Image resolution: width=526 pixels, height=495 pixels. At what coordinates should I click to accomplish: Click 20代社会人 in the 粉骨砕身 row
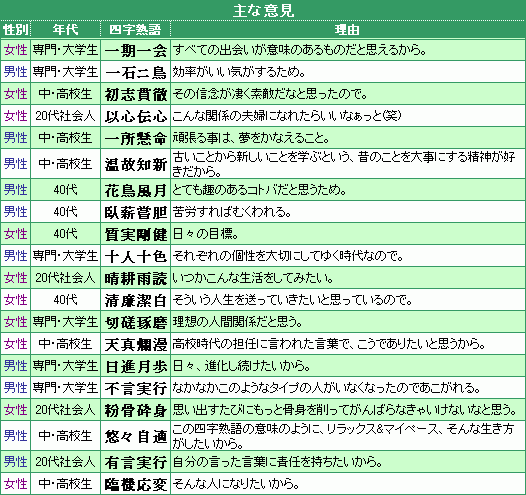65,410
